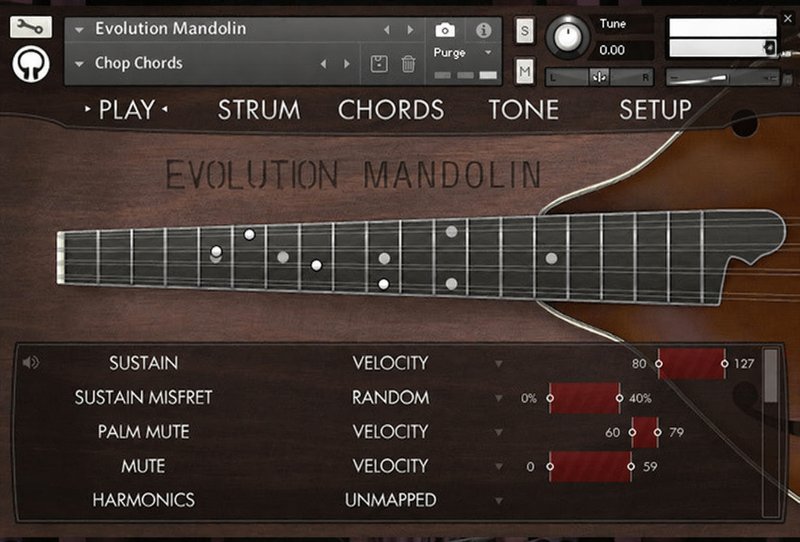Close the instrument with the X button
Viewport: 800px width, 542px height.
coord(788,19)
